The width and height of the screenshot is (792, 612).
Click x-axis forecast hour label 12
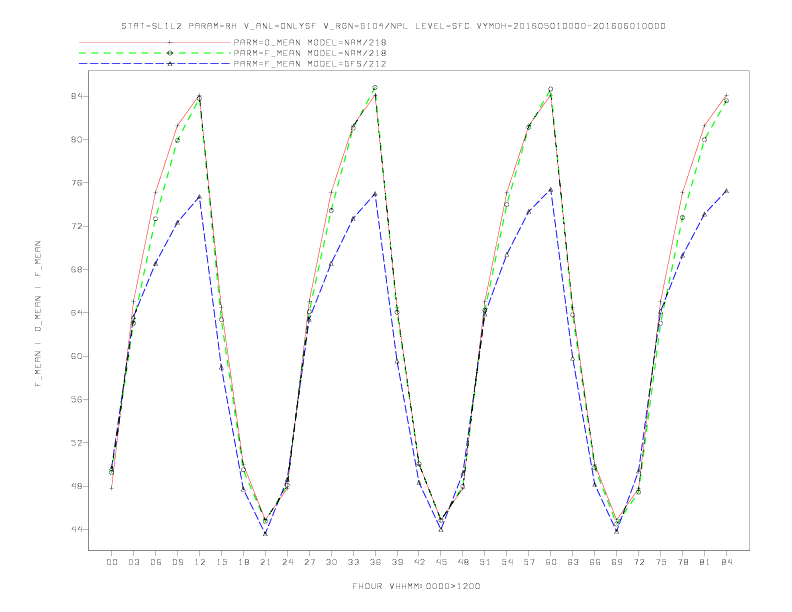[x=200, y=562]
